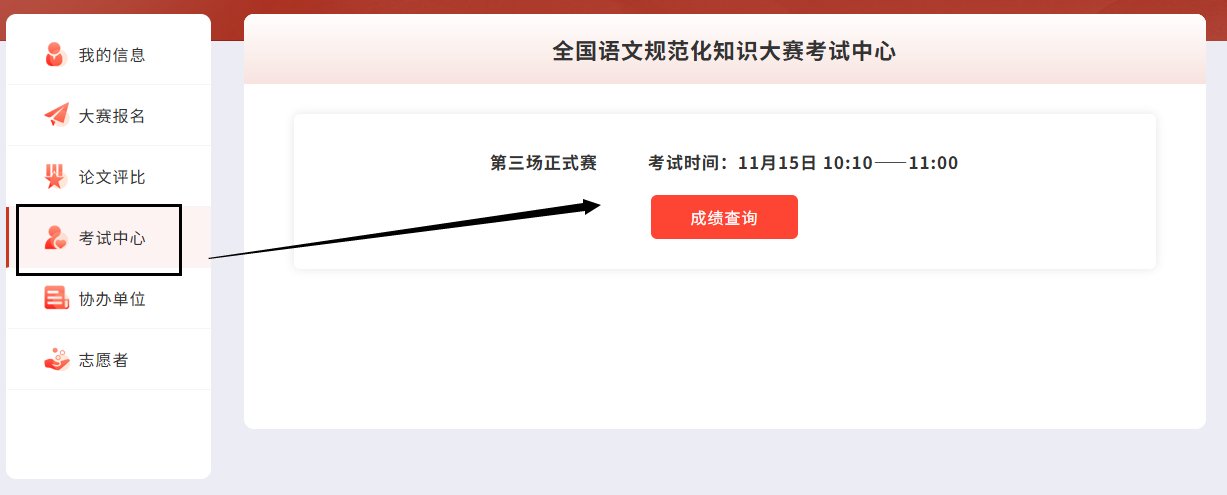
Task: Go to the 大赛报名 page
Action: click(109, 115)
